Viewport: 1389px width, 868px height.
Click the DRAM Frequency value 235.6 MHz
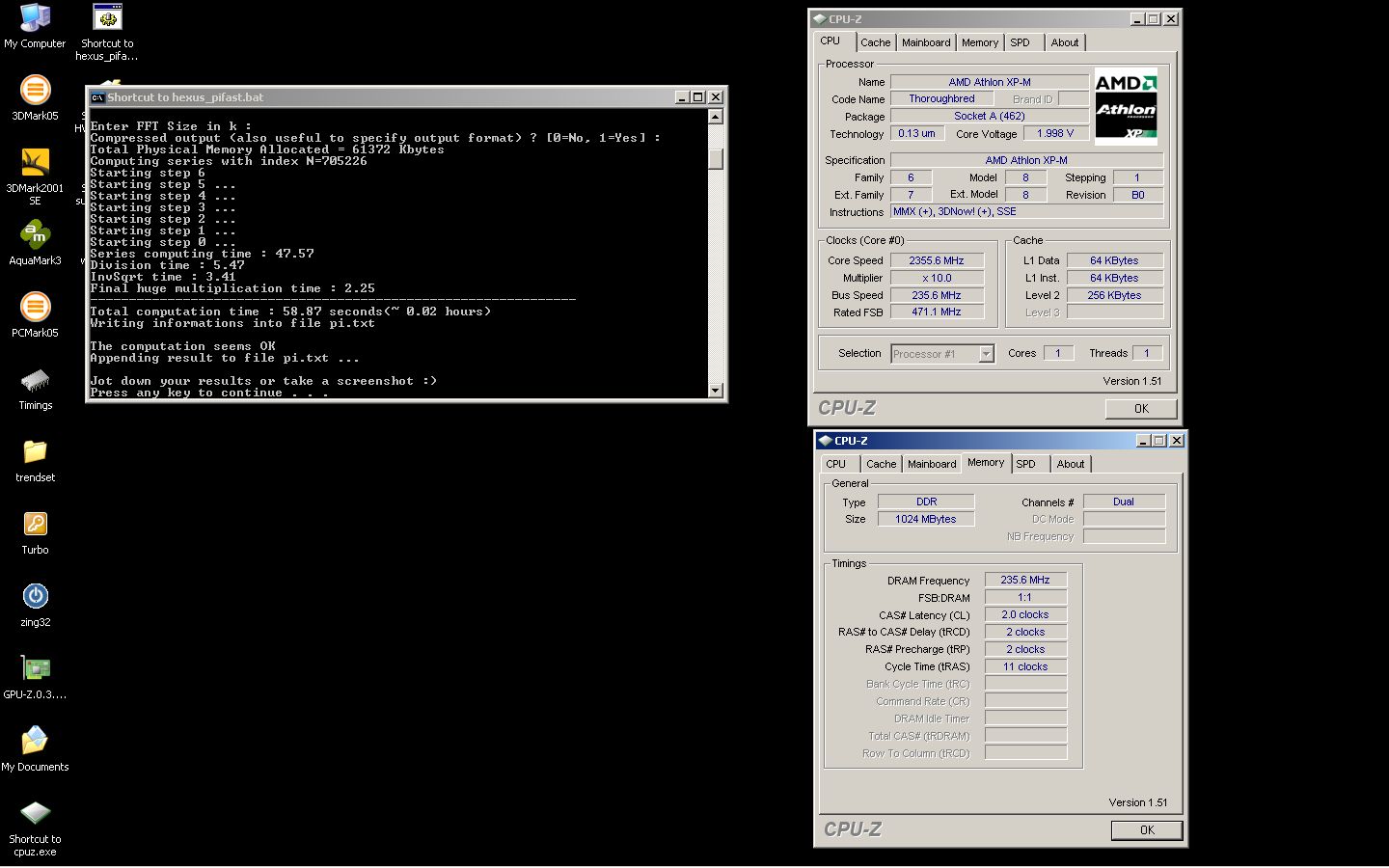pyautogui.click(x=1025, y=581)
